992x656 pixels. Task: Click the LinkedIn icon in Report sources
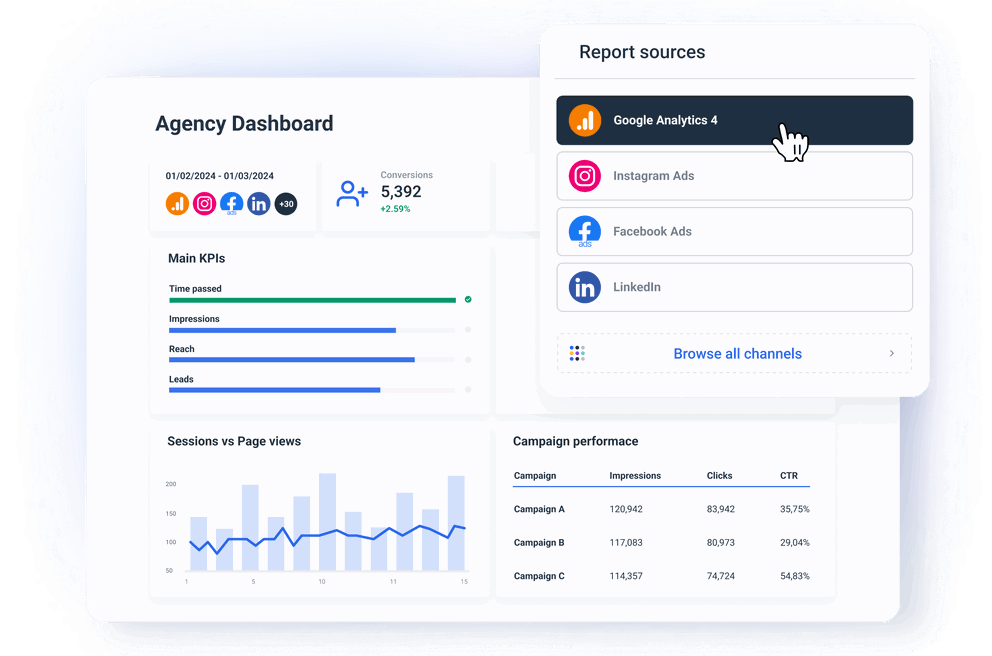point(585,287)
